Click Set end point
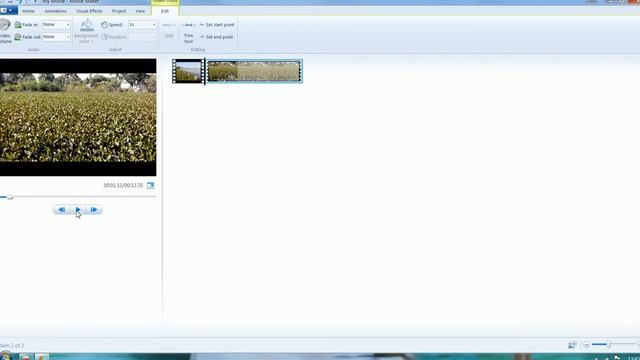Screen dimensions: 640x360 pyautogui.click(x=216, y=37)
